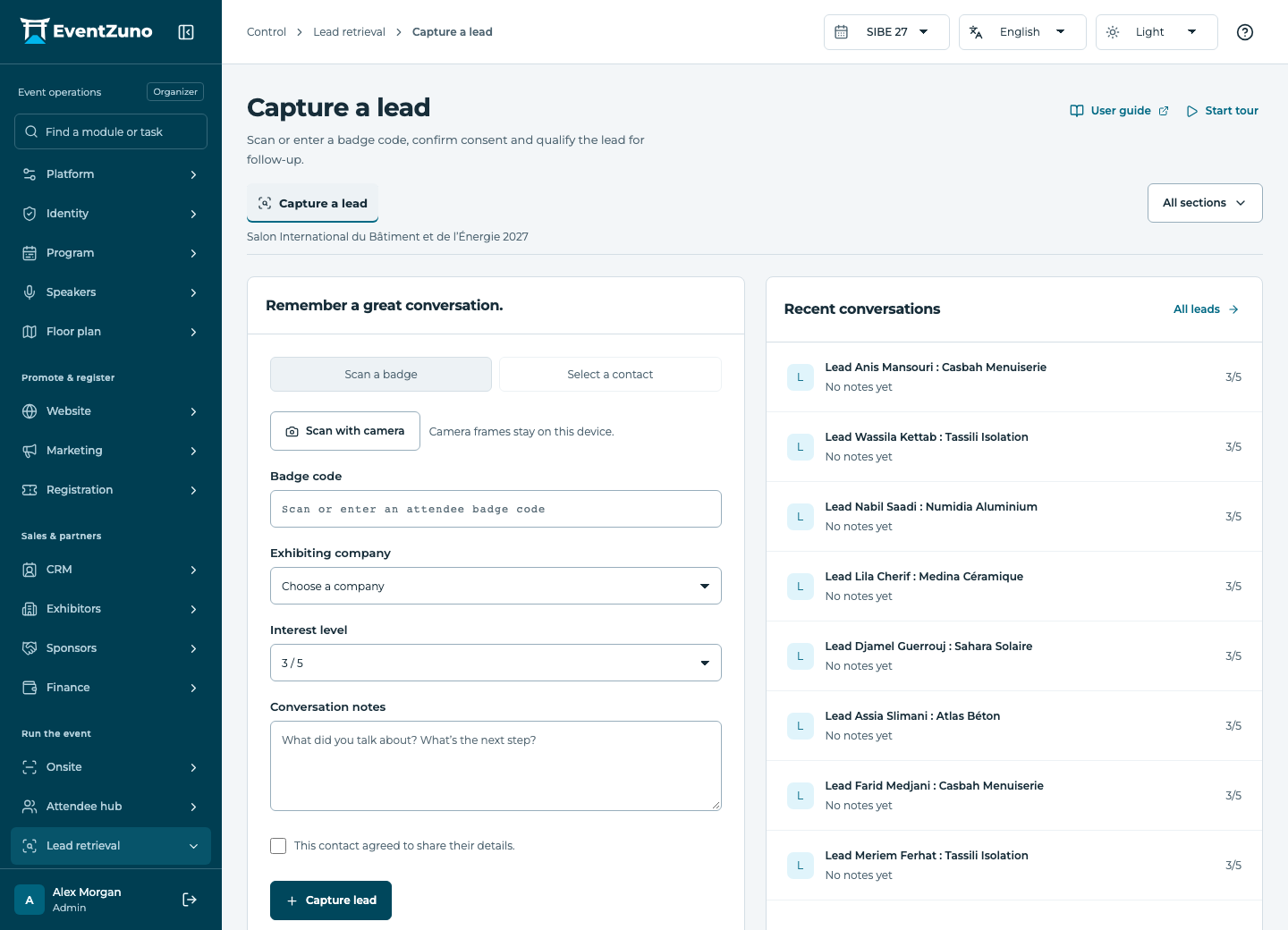Screen dimensions: 1288x930
Task: Click the Platform sidebar icon
Action: point(30,174)
